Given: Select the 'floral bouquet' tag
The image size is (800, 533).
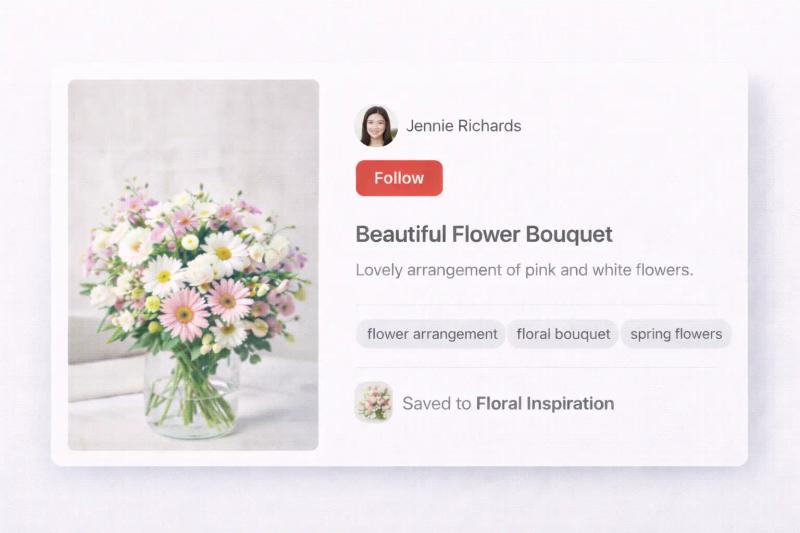Looking at the screenshot, I should pos(563,334).
